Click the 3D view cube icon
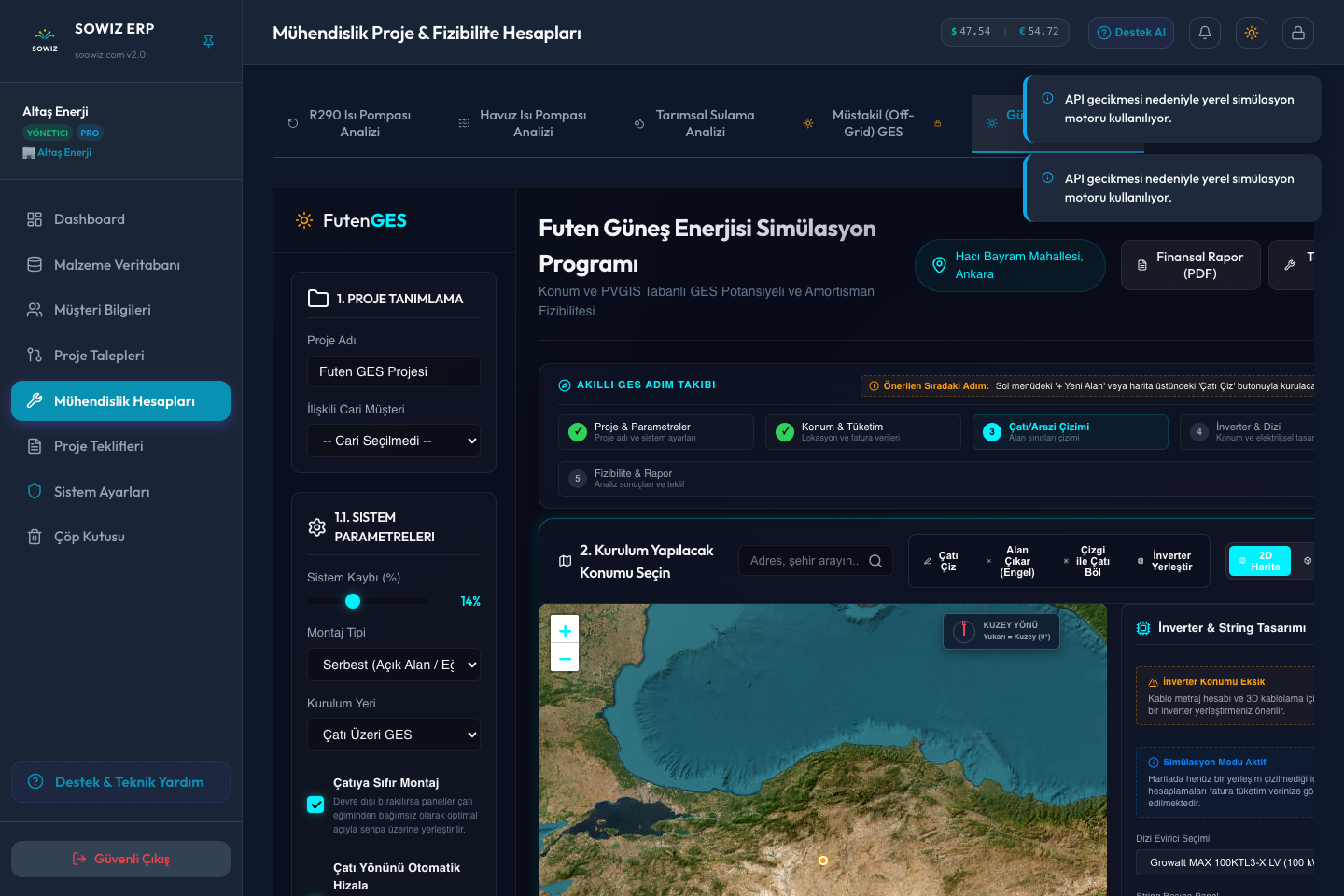The width and height of the screenshot is (1344, 896). click(x=1308, y=561)
